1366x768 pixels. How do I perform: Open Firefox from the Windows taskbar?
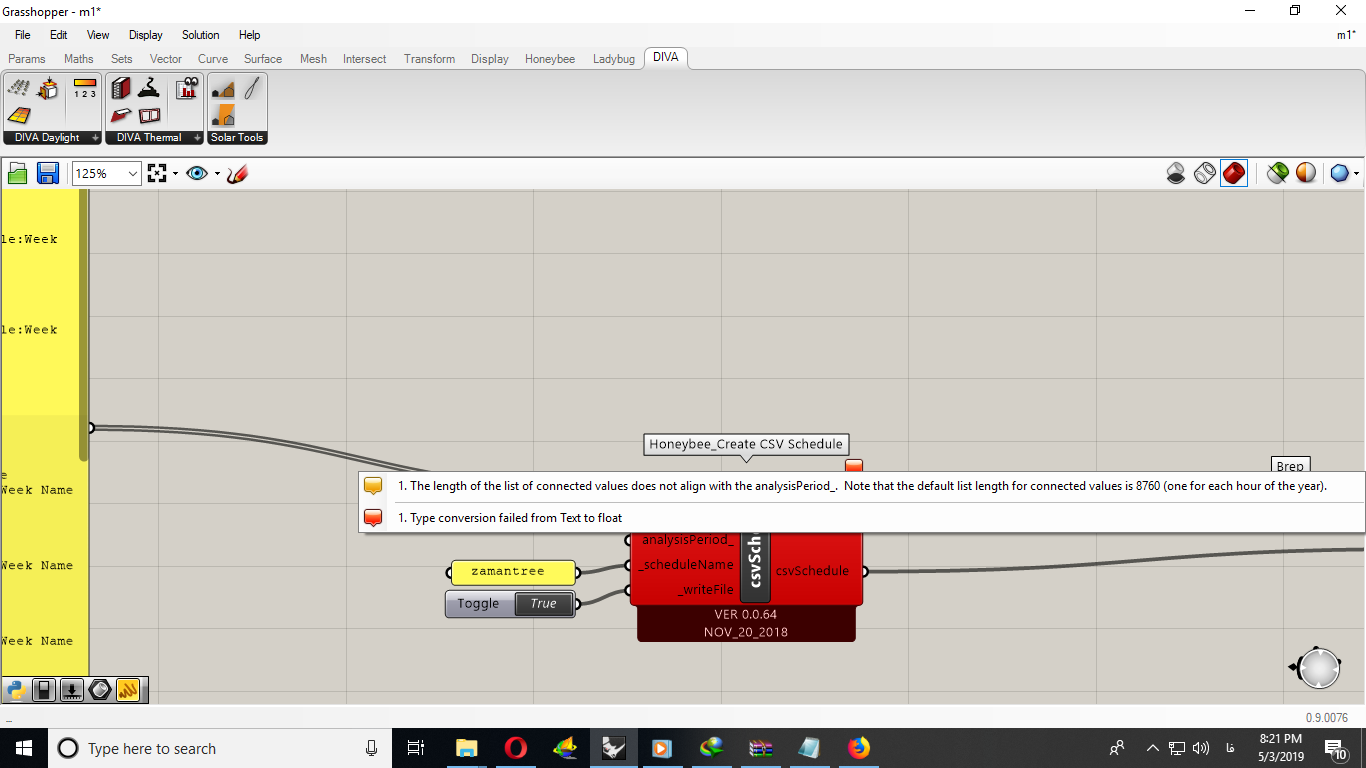pyautogui.click(x=858, y=748)
